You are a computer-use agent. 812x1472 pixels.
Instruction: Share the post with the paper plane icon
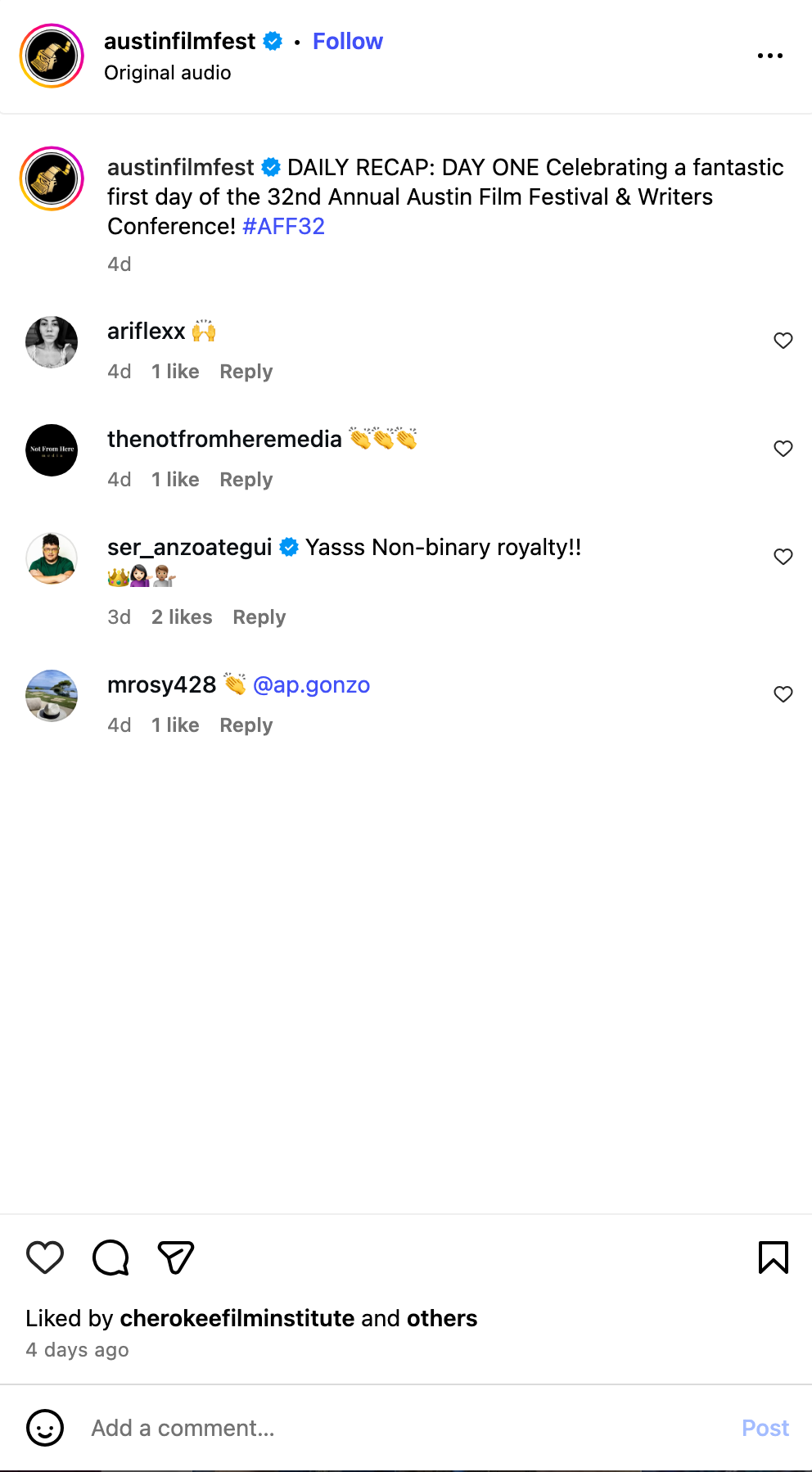pos(175,1258)
